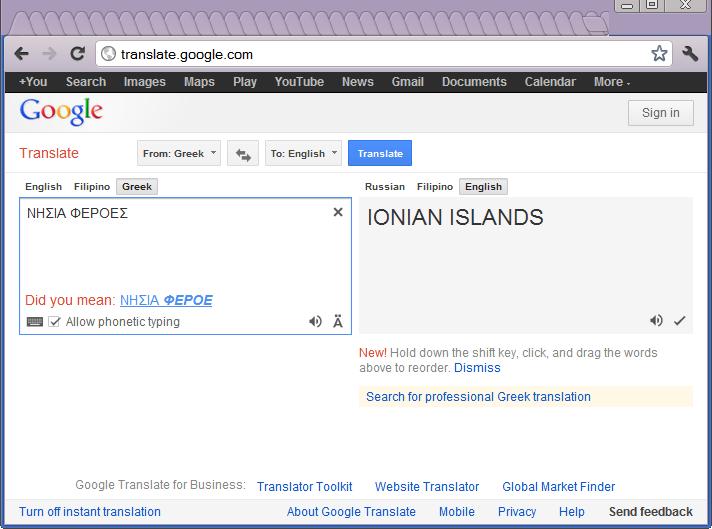This screenshot has height=529, width=712.
Task: Click the red Translate page title
Action: click(49, 153)
